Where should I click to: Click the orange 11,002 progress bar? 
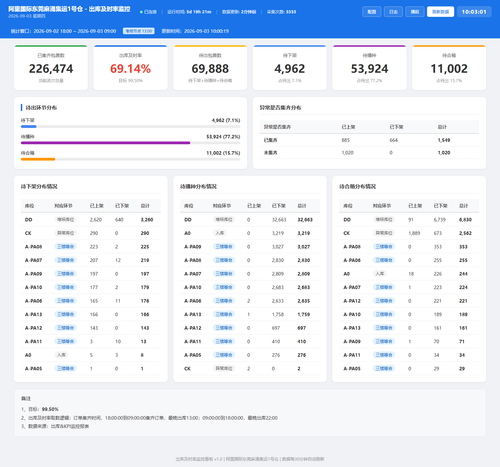(x=38, y=159)
